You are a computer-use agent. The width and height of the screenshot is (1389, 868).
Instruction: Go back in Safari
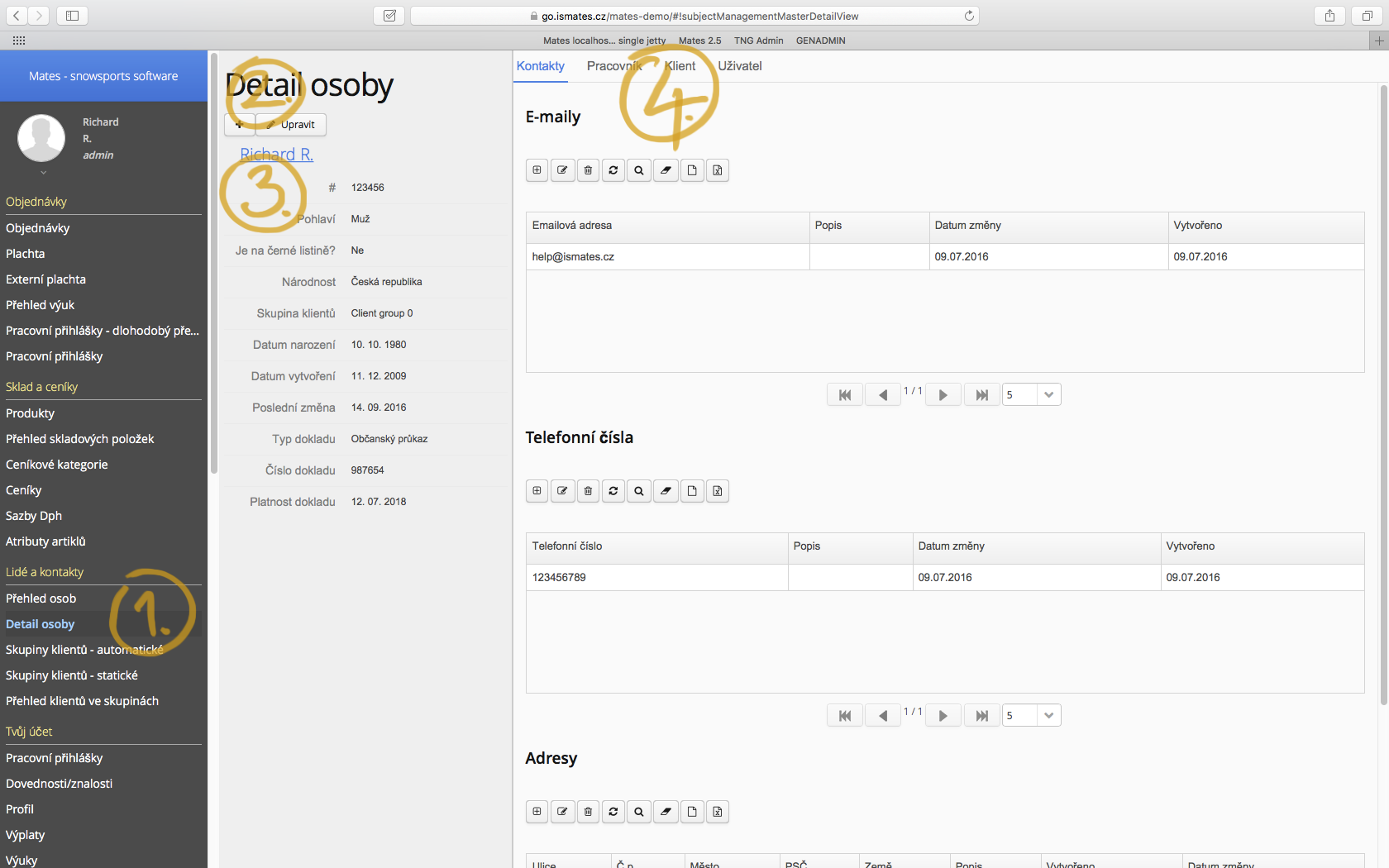pyautogui.click(x=17, y=16)
